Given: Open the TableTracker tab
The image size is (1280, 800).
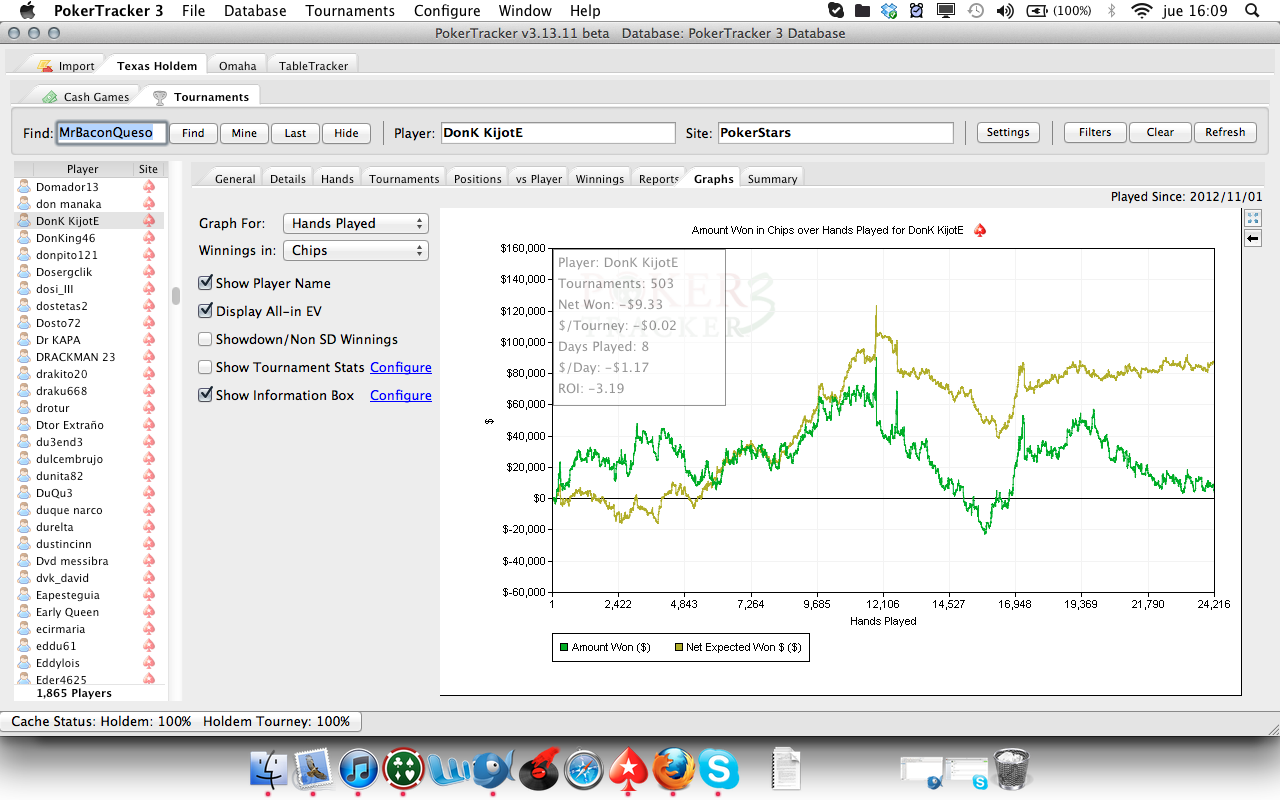Looking at the screenshot, I should (x=314, y=66).
